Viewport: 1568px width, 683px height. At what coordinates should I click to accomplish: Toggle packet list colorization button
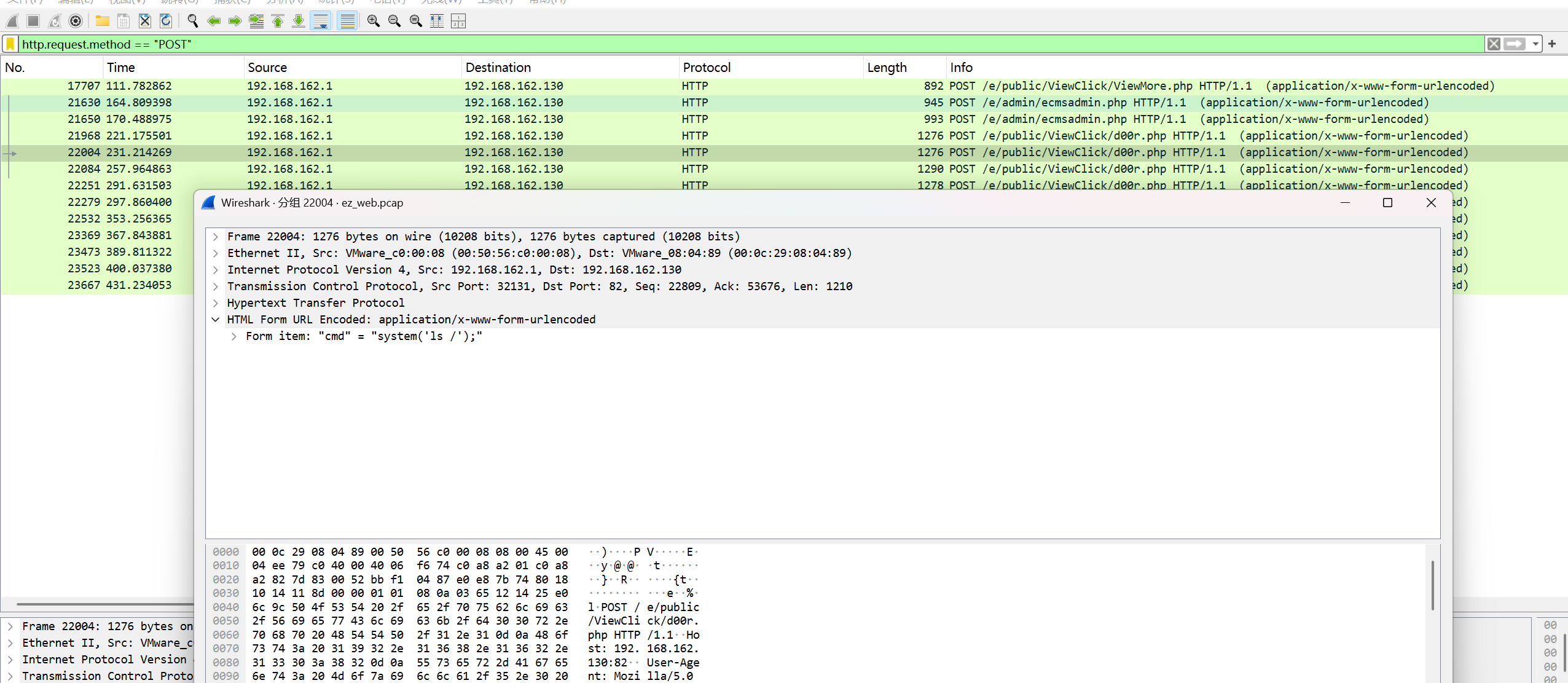pyautogui.click(x=347, y=21)
